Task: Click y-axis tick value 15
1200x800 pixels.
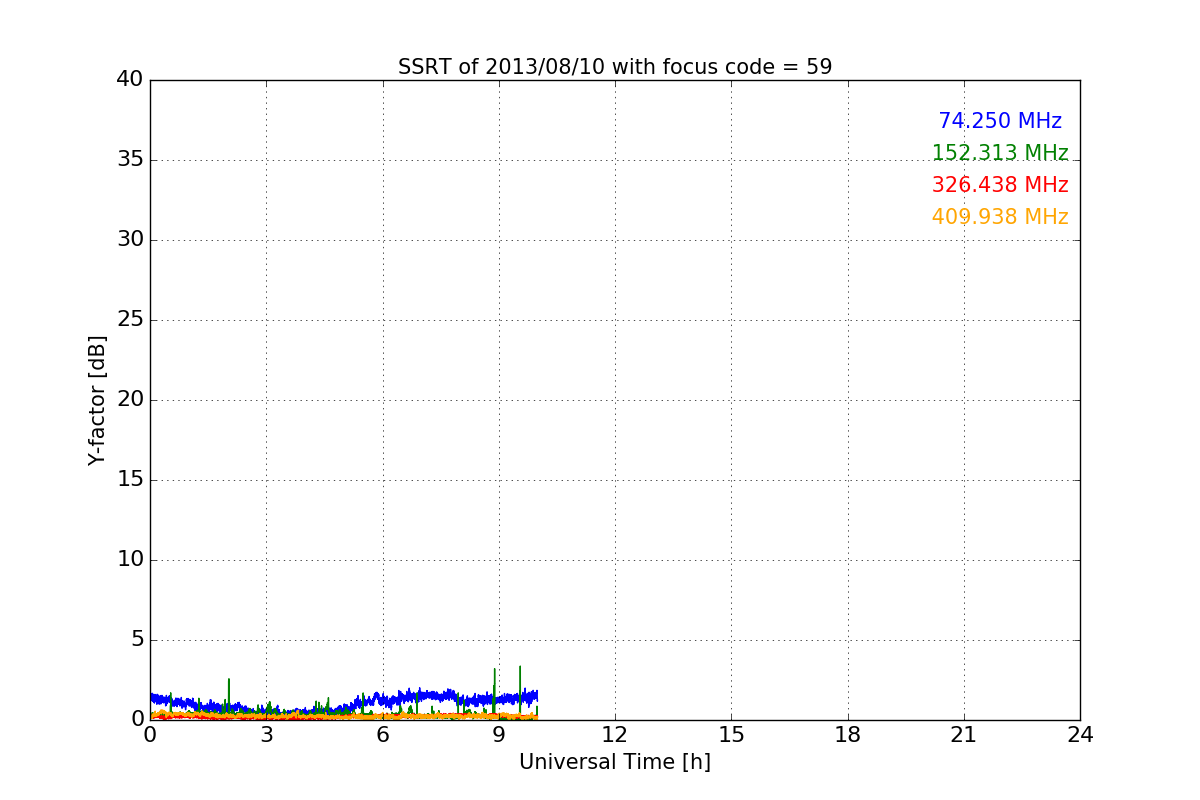Action: (x=130, y=480)
